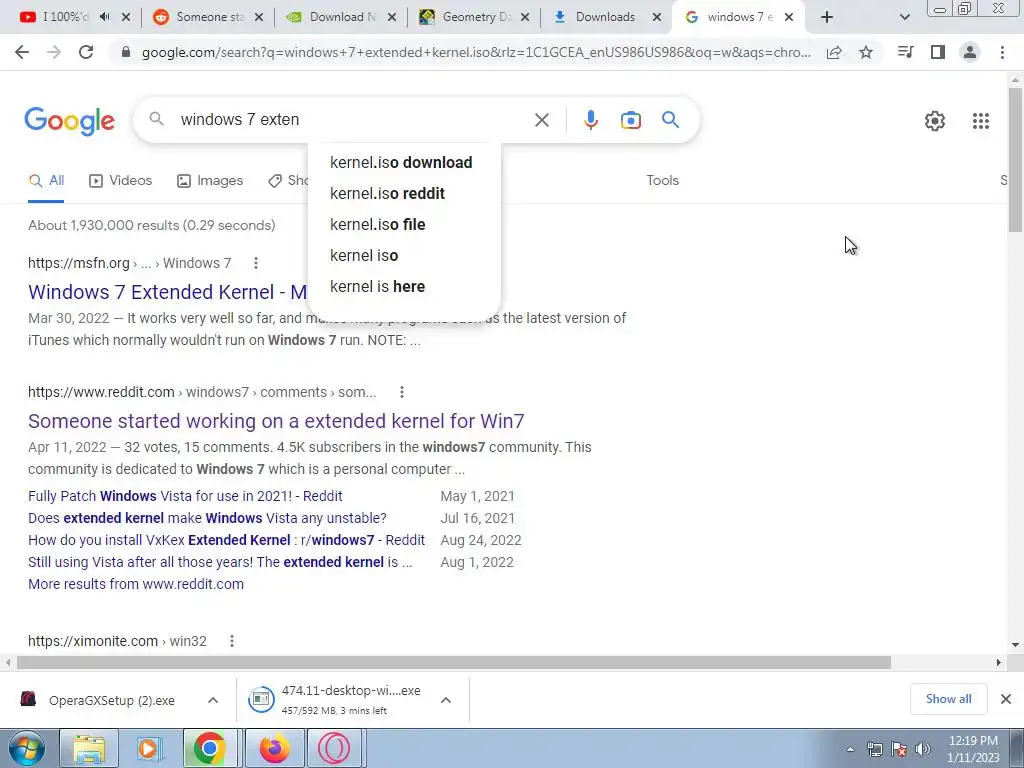Open Google quick settings gear
Screen dimensions: 1024x768
point(935,121)
